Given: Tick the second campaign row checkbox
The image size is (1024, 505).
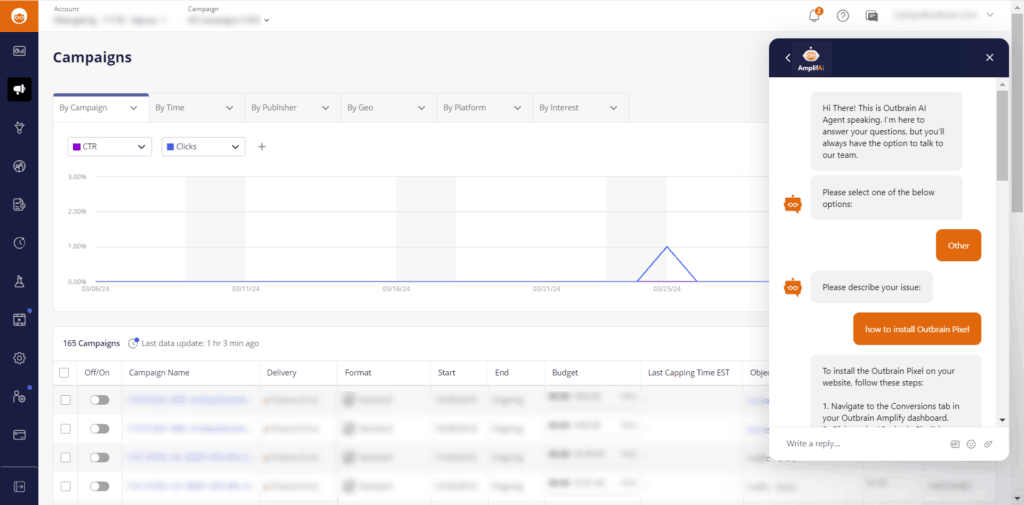Looking at the screenshot, I should tap(65, 429).
